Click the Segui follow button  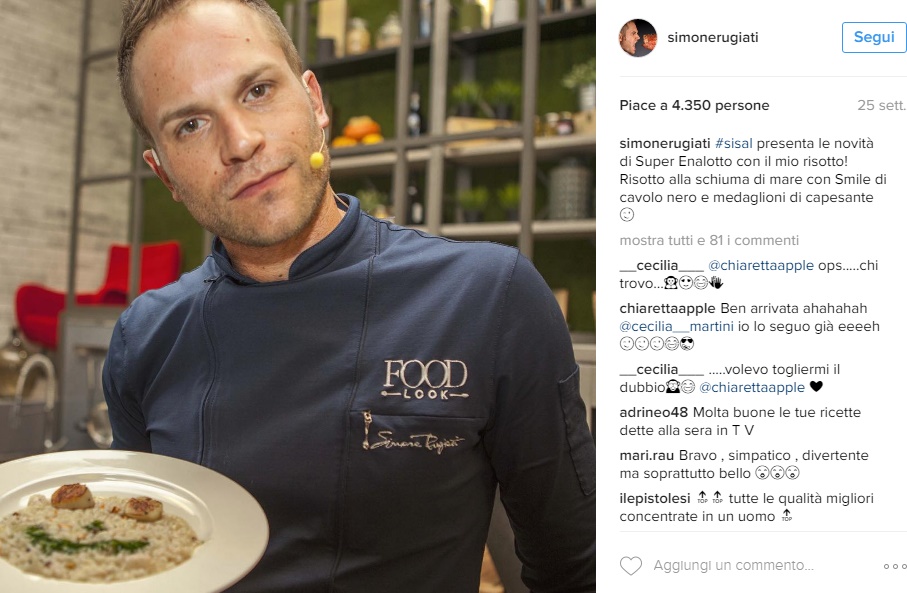tap(874, 38)
